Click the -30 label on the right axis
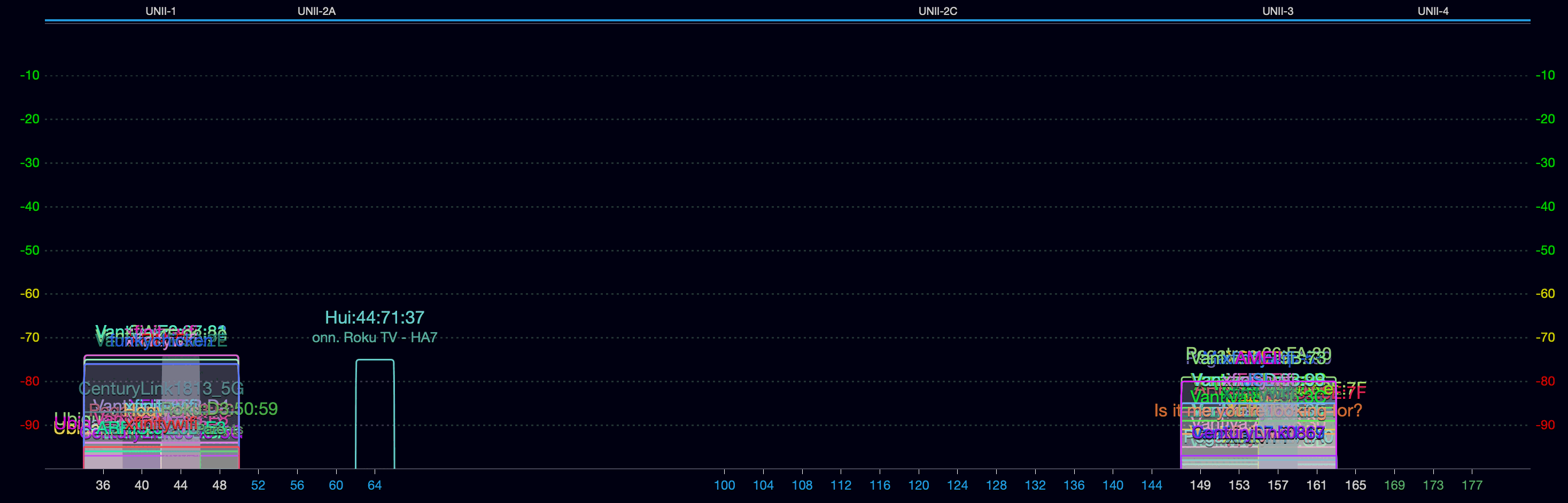This screenshot has width=1568, height=503. click(x=1545, y=163)
